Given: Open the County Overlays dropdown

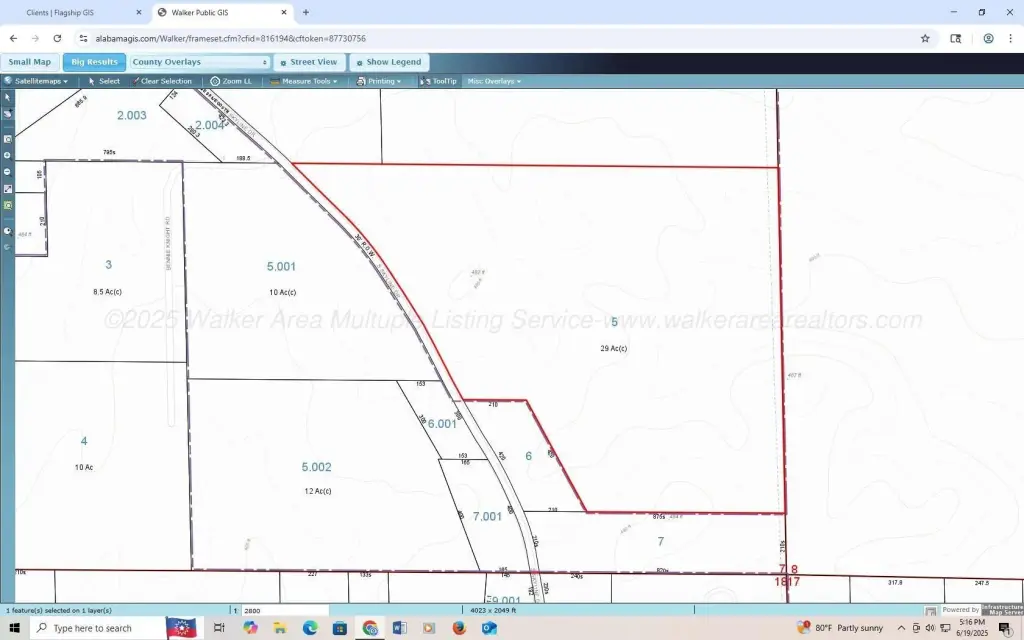Looking at the screenshot, I should (x=199, y=62).
